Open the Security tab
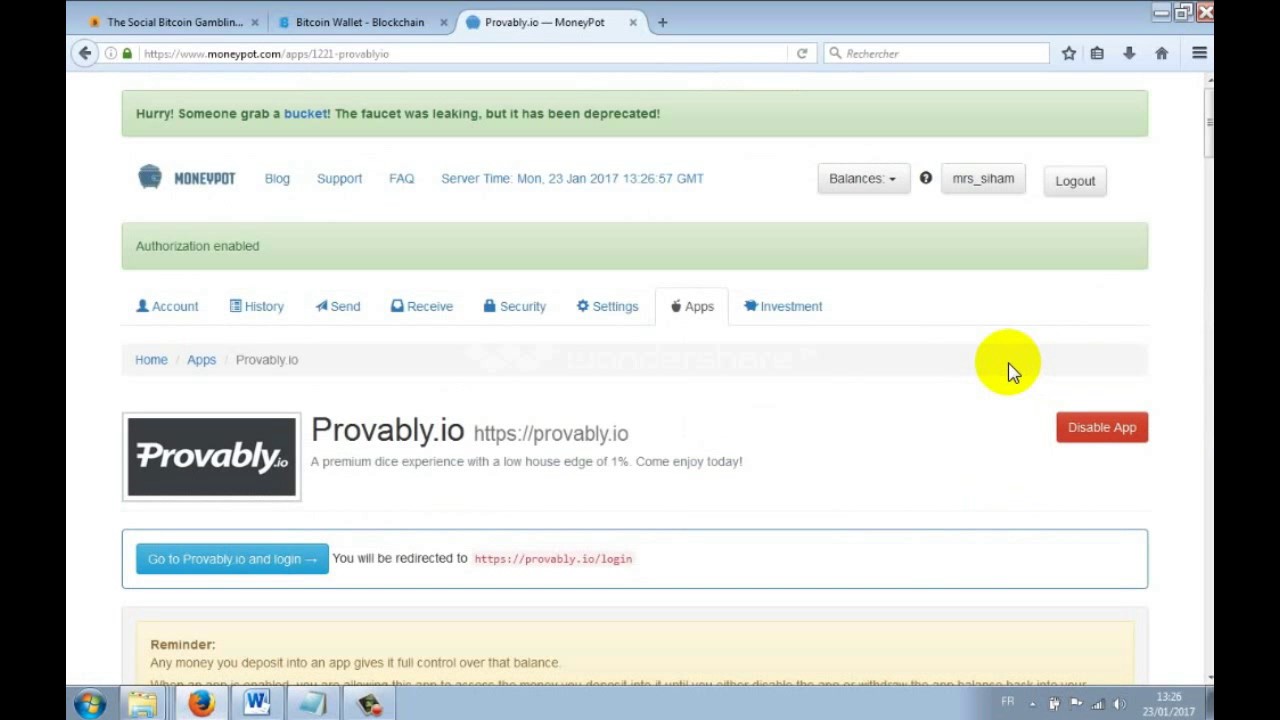The height and width of the screenshot is (720, 1280). tap(515, 306)
